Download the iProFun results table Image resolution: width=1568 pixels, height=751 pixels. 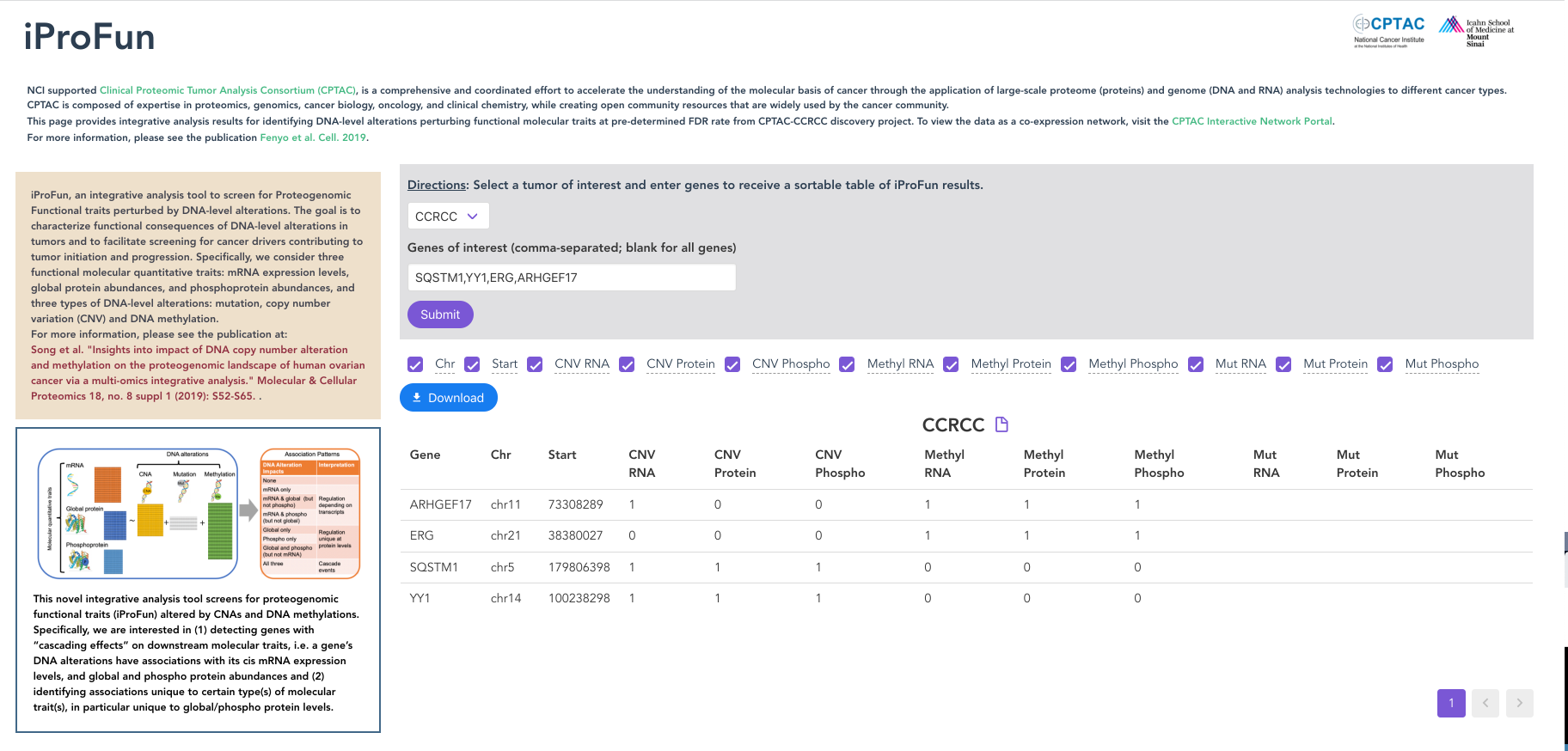click(x=448, y=398)
